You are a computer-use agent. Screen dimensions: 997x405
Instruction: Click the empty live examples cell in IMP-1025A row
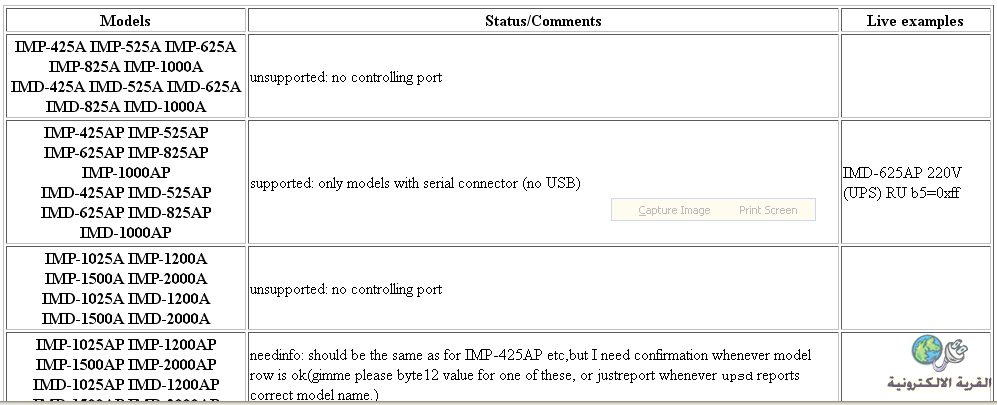tap(916, 289)
